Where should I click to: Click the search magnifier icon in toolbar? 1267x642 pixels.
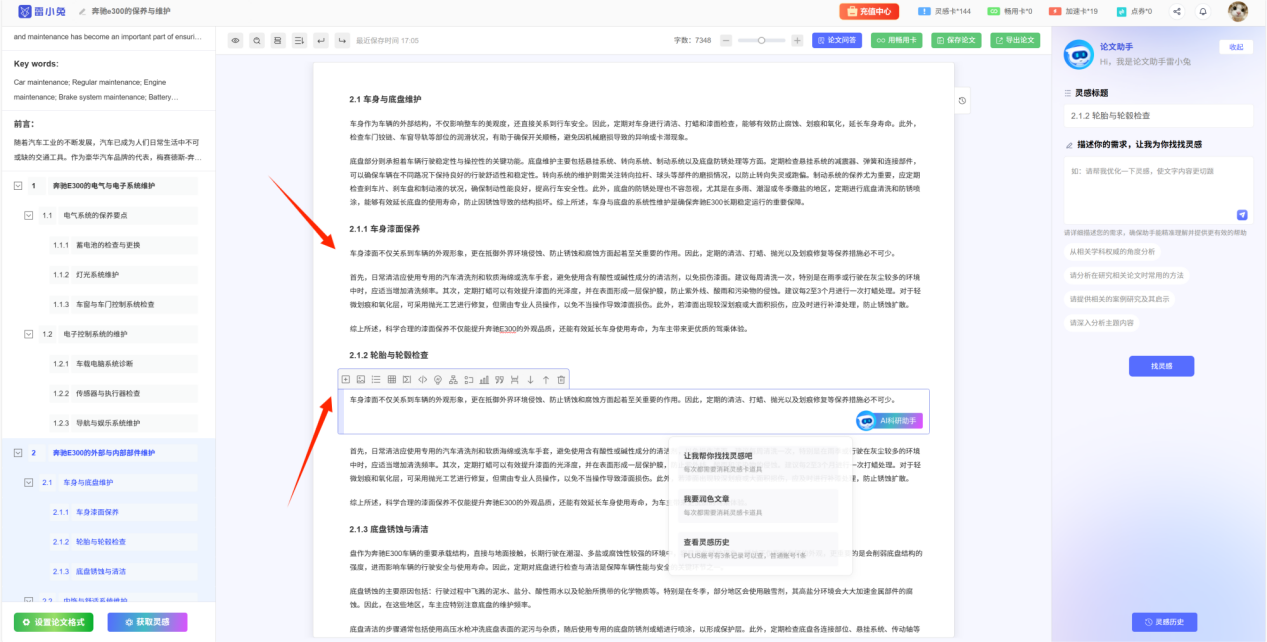point(257,40)
